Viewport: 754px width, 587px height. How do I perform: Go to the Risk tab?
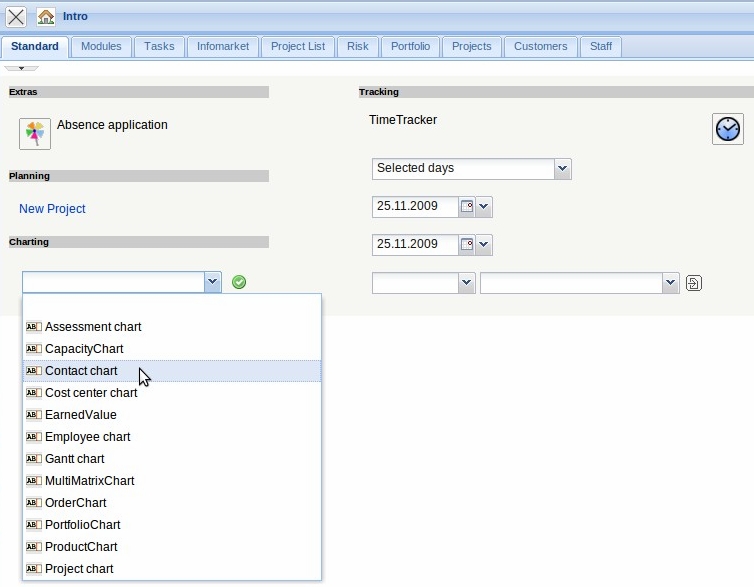point(358,46)
